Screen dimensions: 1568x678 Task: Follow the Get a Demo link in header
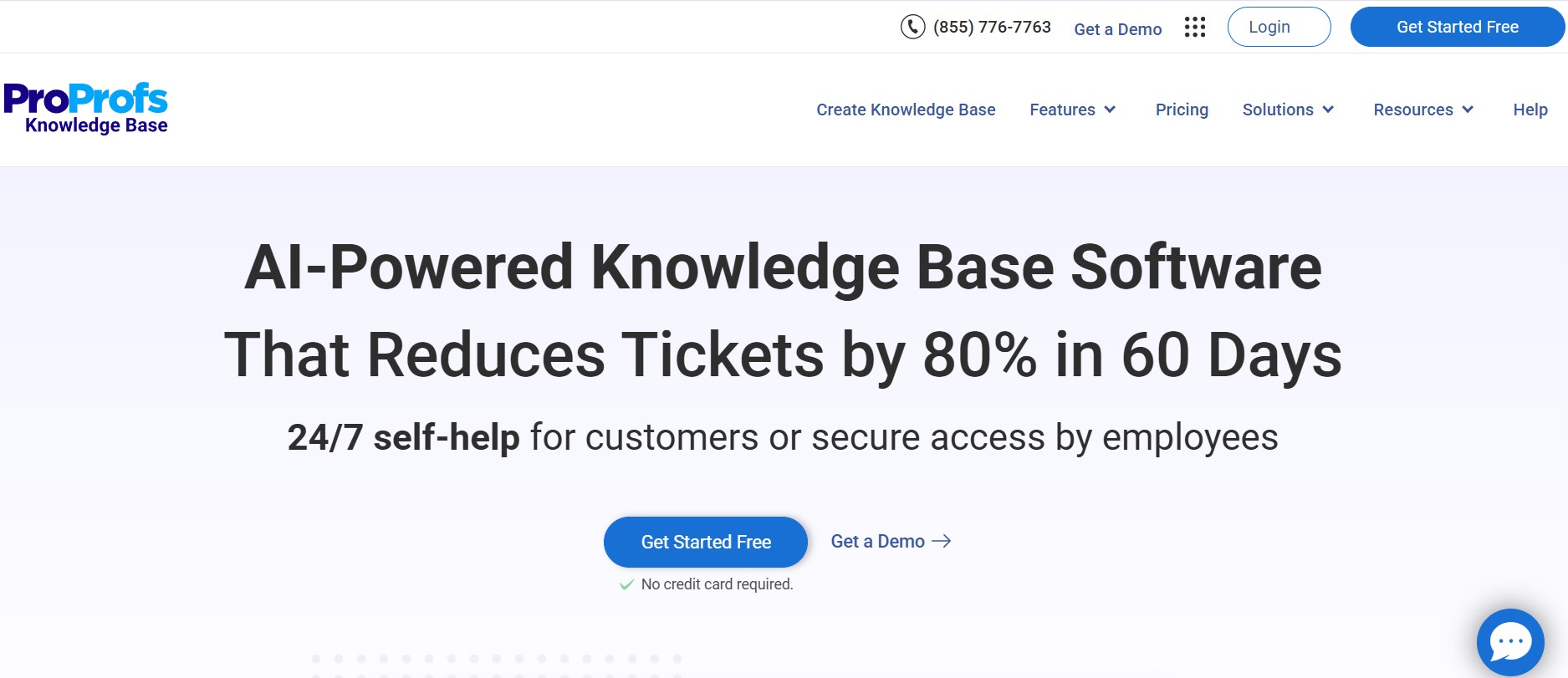(x=1118, y=28)
